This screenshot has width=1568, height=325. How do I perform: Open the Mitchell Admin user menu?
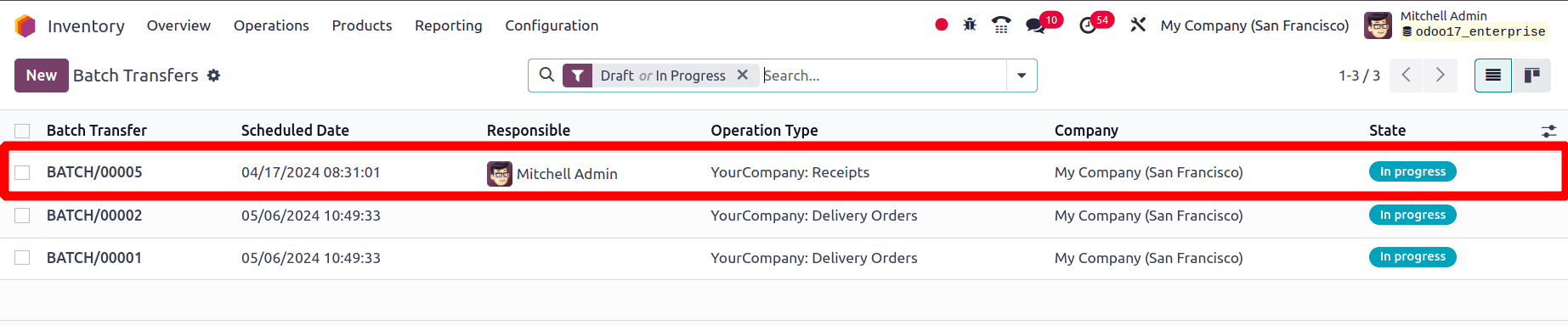click(x=1455, y=25)
